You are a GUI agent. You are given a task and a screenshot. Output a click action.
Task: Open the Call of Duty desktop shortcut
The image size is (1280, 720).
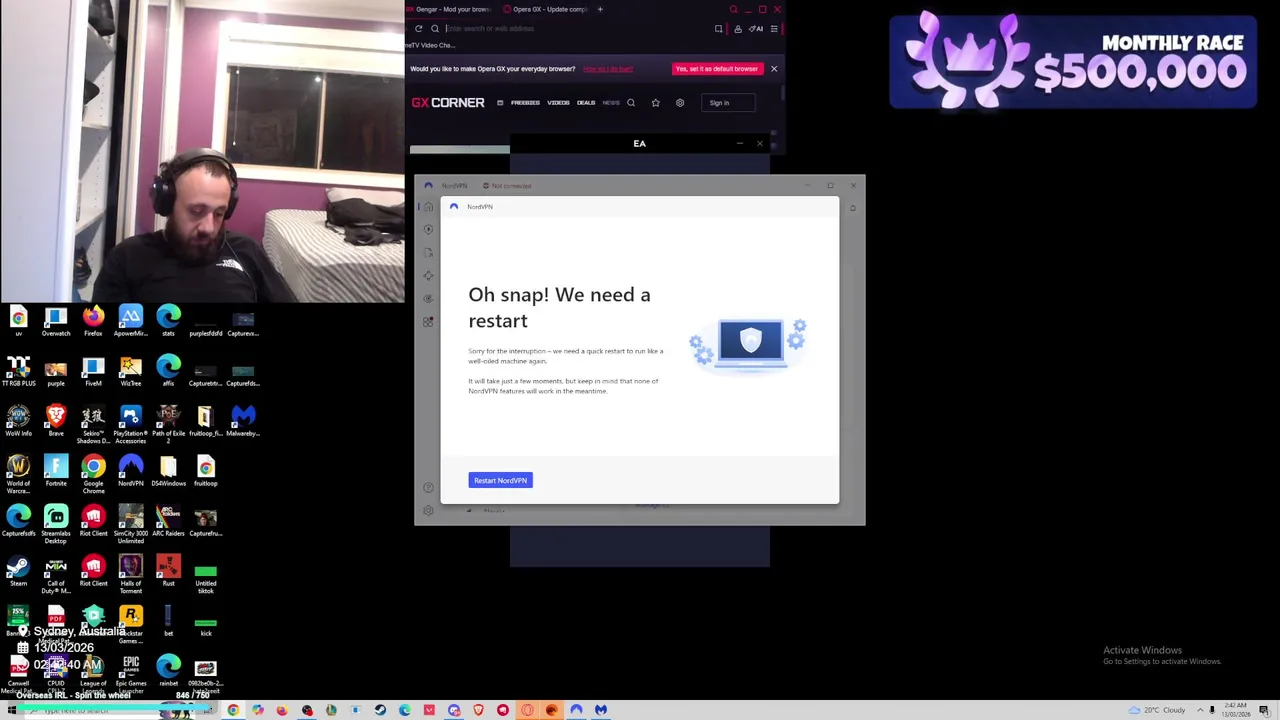[x=56, y=574]
